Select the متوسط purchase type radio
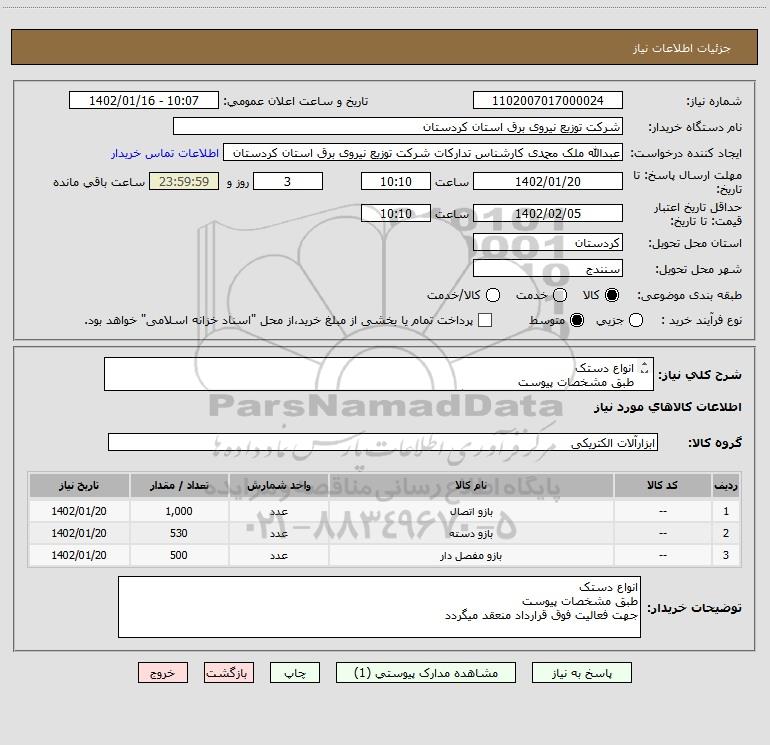This screenshot has width=770, height=745. pyautogui.click(x=577, y=320)
